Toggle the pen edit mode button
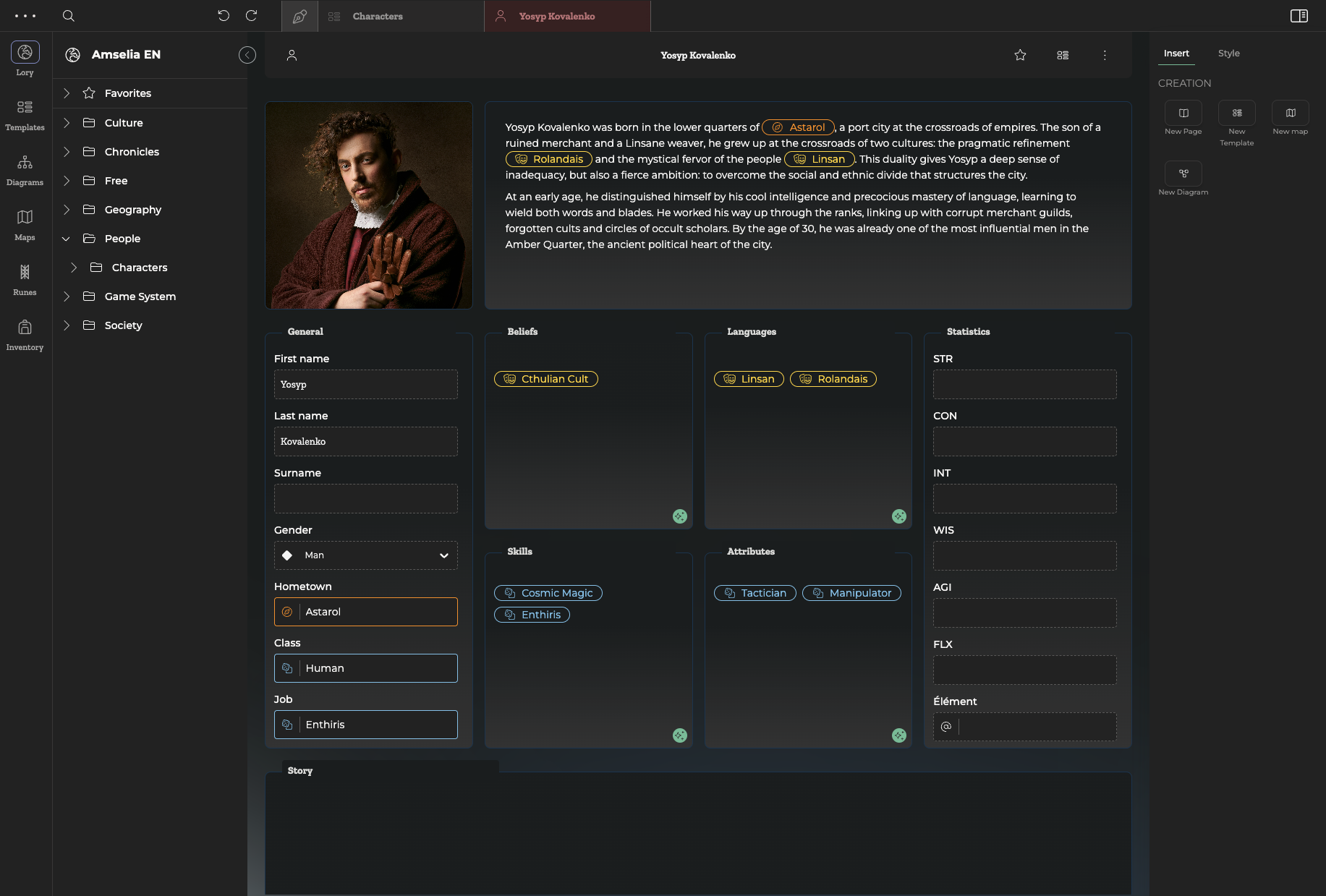Image resolution: width=1326 pixels, height=896 pixels. click(299, 16)
